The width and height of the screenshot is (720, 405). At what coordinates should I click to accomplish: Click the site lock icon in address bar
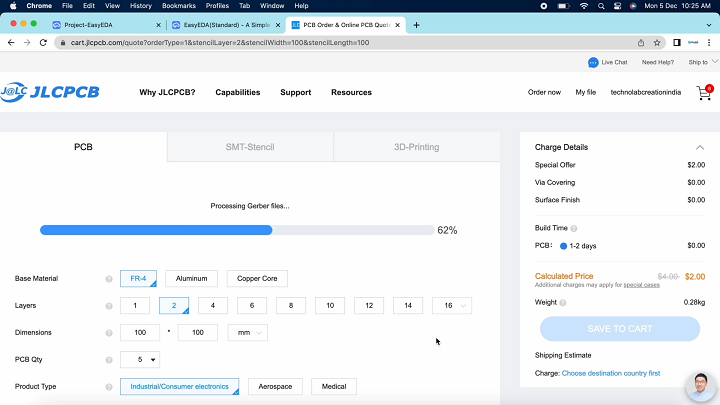63,43
